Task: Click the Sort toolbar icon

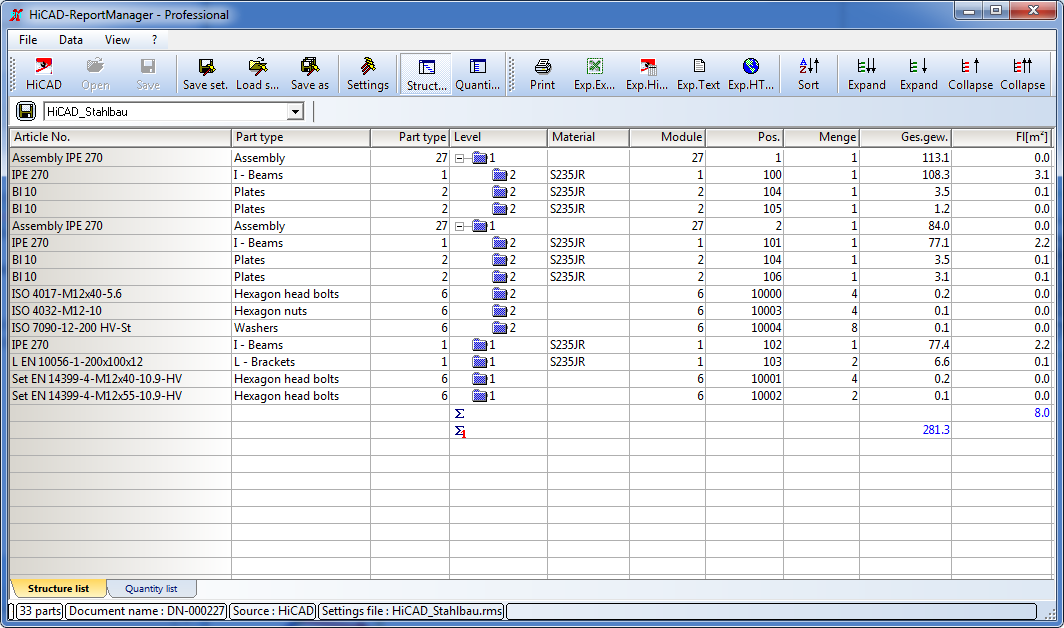Action: tap(808, 74)
